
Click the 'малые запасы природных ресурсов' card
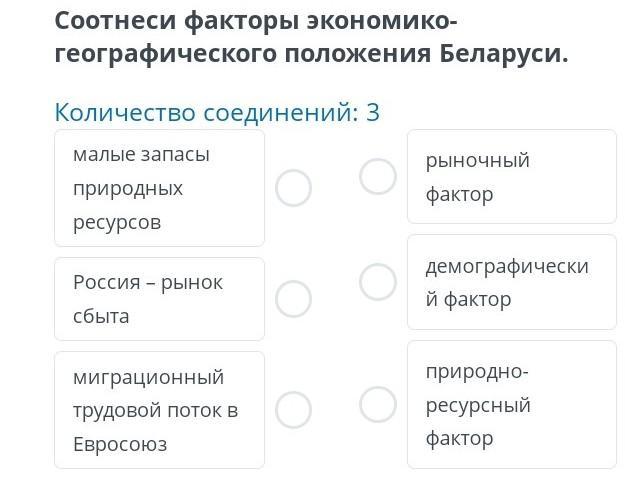pos(159,188)
